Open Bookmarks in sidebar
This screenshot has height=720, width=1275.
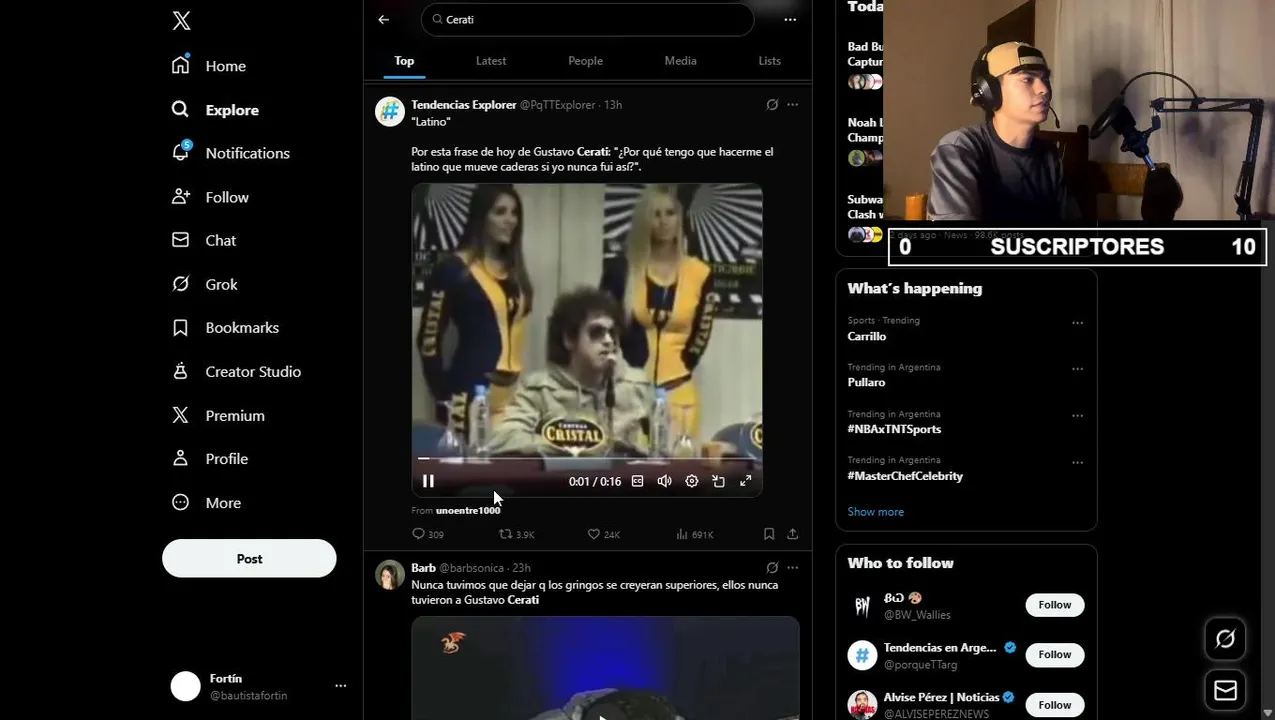point(225,328)
